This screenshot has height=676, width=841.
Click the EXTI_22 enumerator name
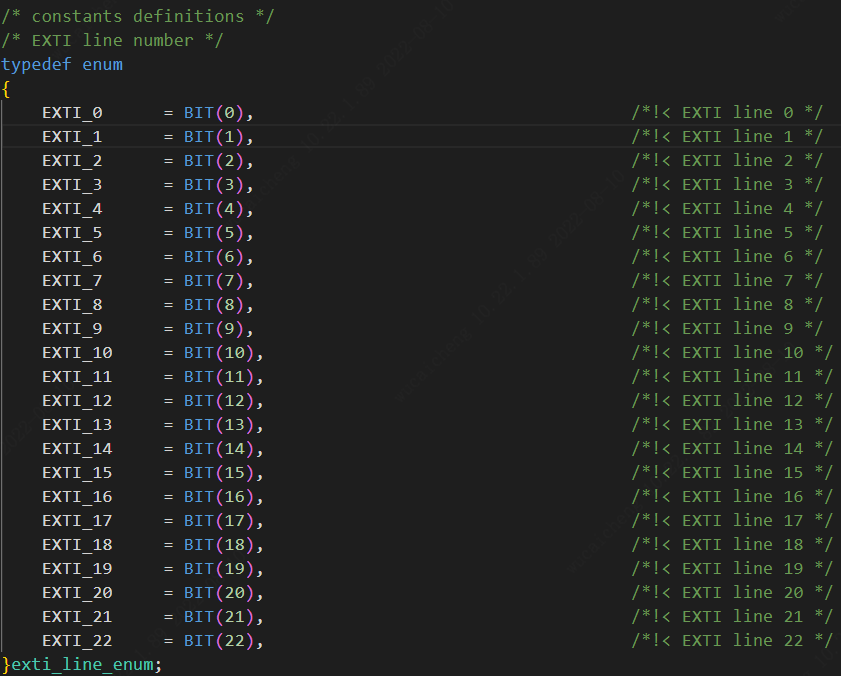click(x=77, y=640)
